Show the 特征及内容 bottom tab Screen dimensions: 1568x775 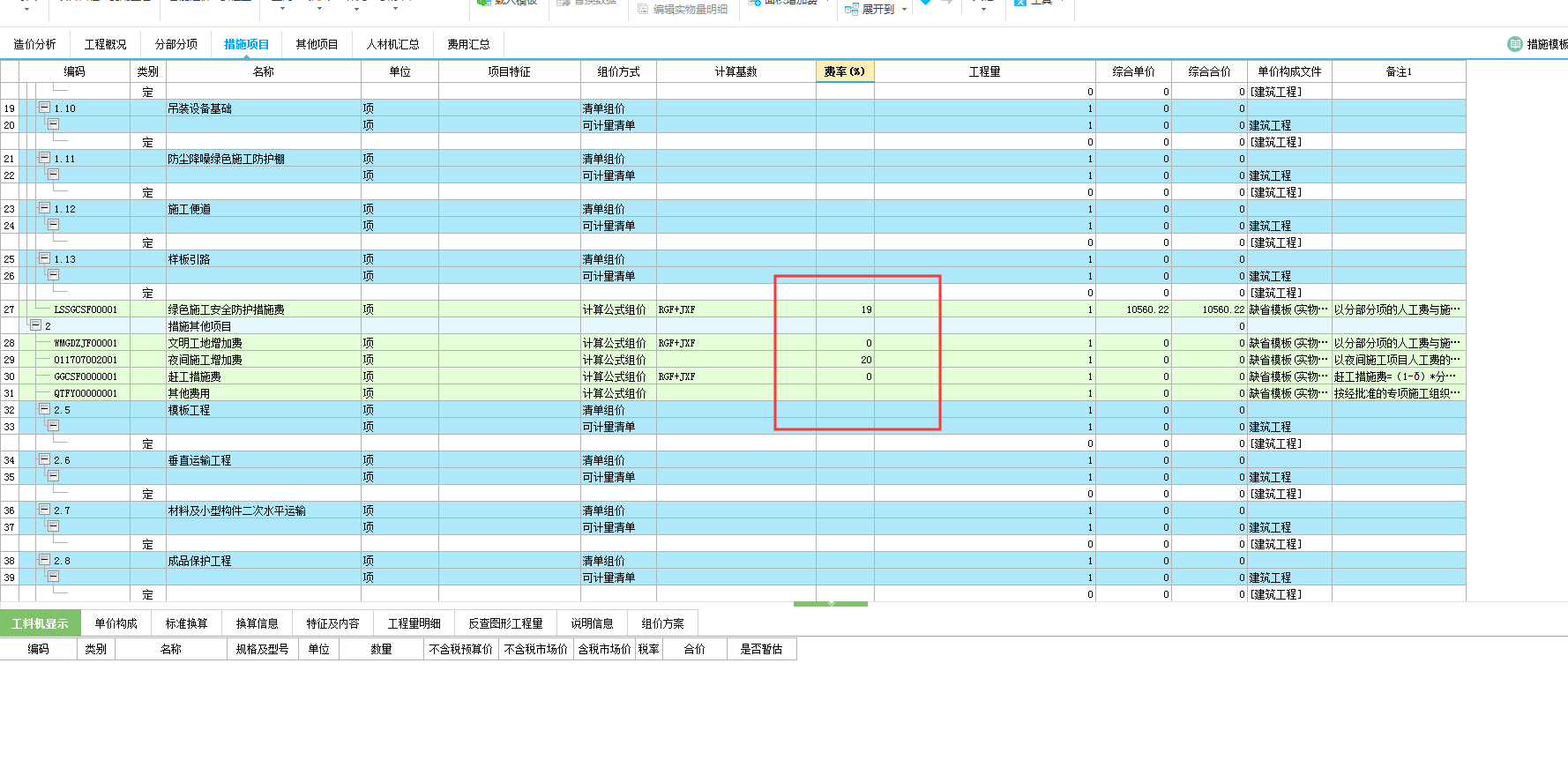point(332,623)
